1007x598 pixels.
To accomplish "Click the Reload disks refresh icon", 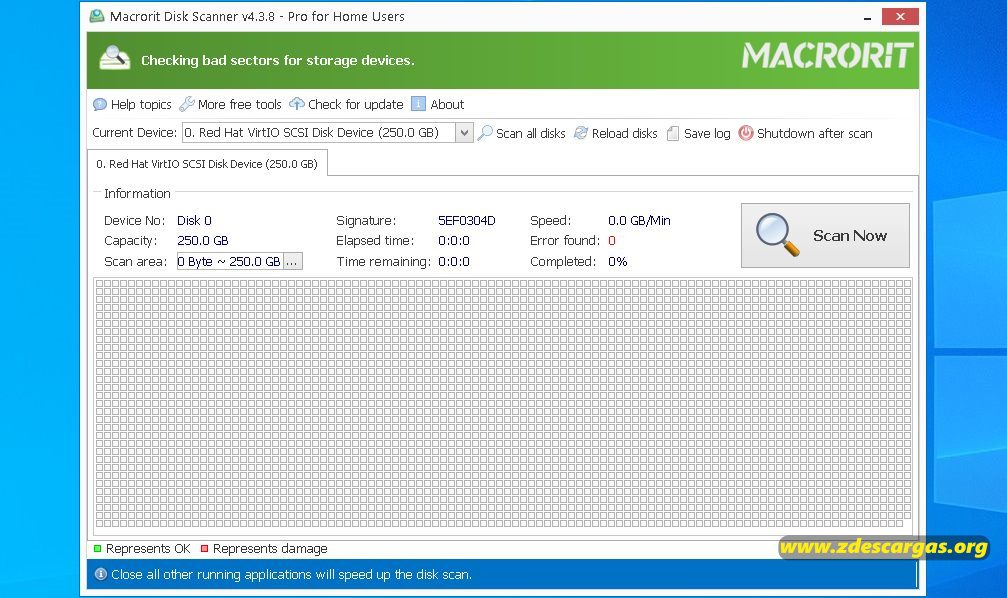I will pos(581,133).
